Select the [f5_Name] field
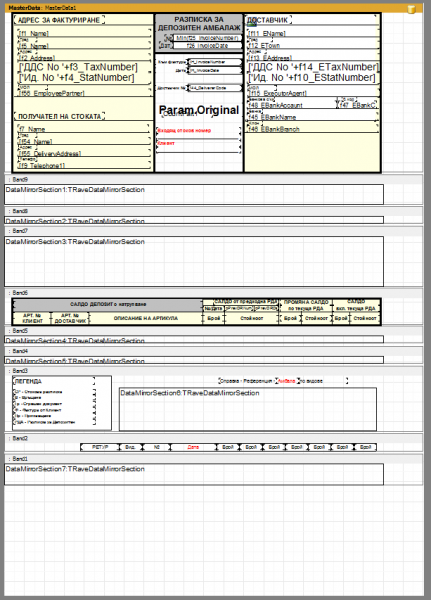Image resolution: width=431 pixels, height=600 pixels. [x=84, y=46]
